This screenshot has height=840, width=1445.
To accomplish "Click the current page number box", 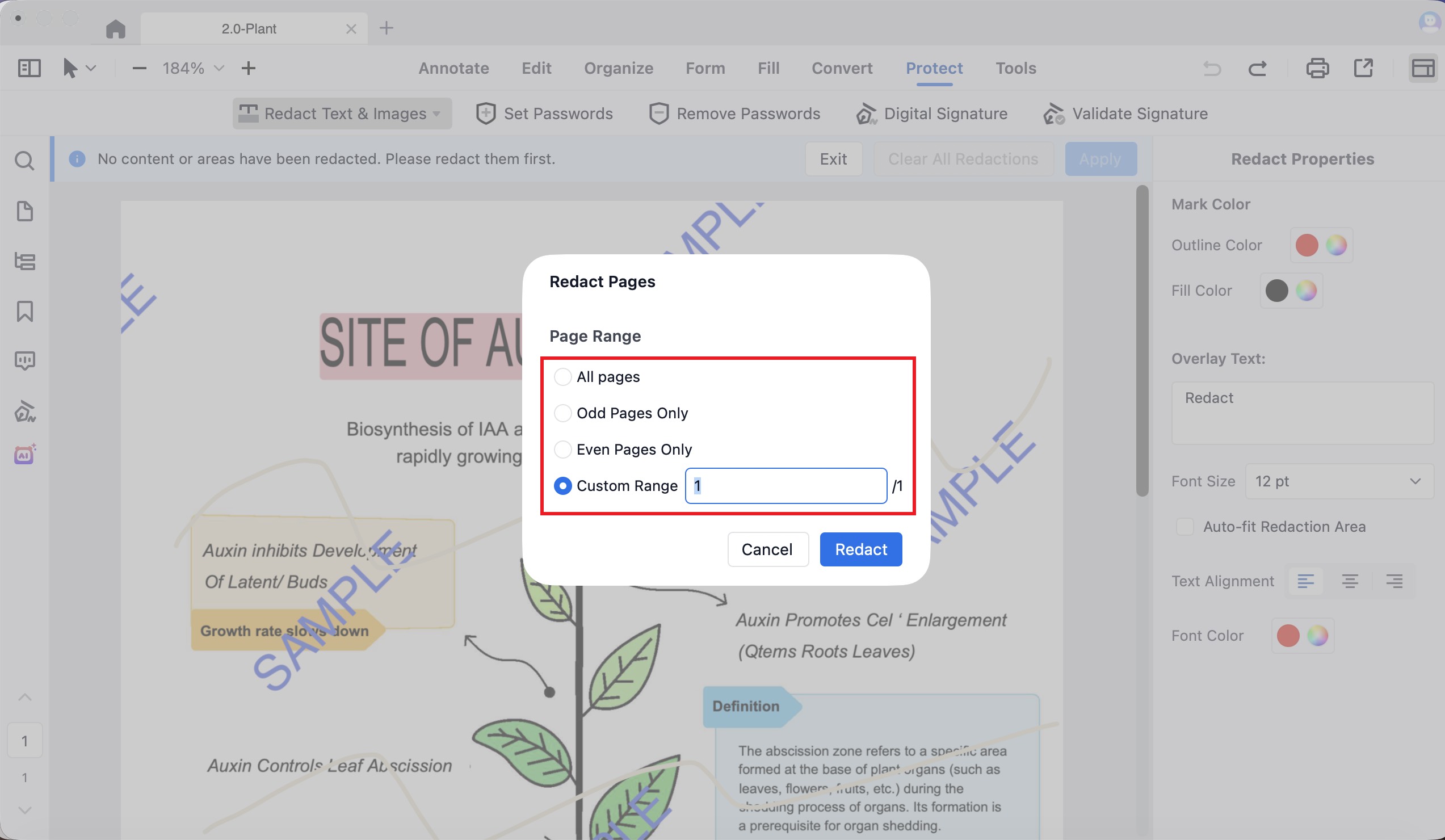I will (24, 741).
